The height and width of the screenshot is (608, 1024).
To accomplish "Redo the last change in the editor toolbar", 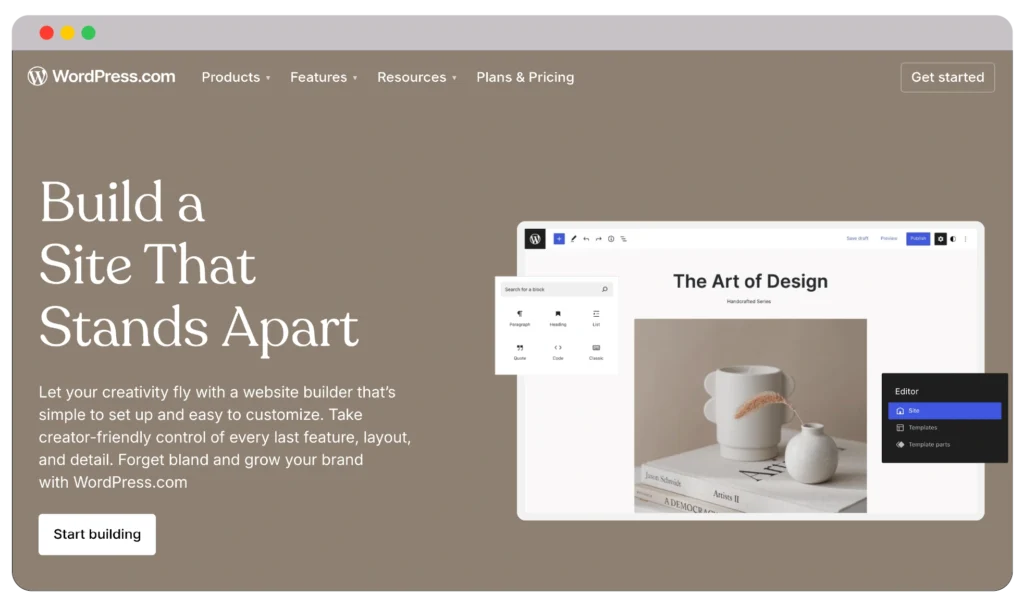I will point(598,239).
